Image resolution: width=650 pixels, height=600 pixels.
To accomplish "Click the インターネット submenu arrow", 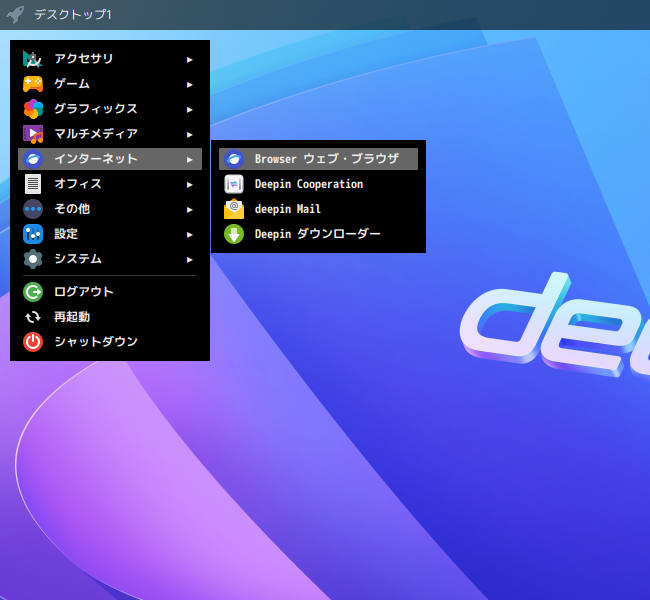I will pos(189,160).
